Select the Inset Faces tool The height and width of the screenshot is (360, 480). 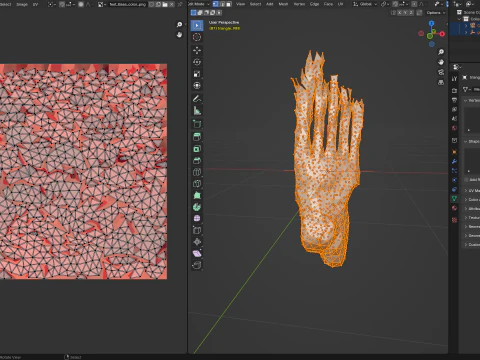[197, 149]
